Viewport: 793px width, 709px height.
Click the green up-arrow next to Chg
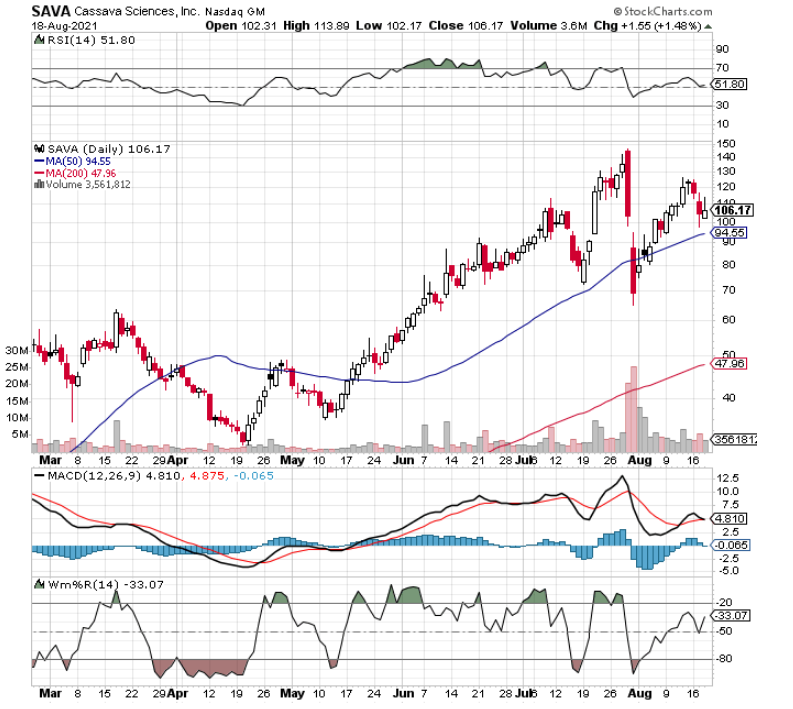tap(708, 26)
